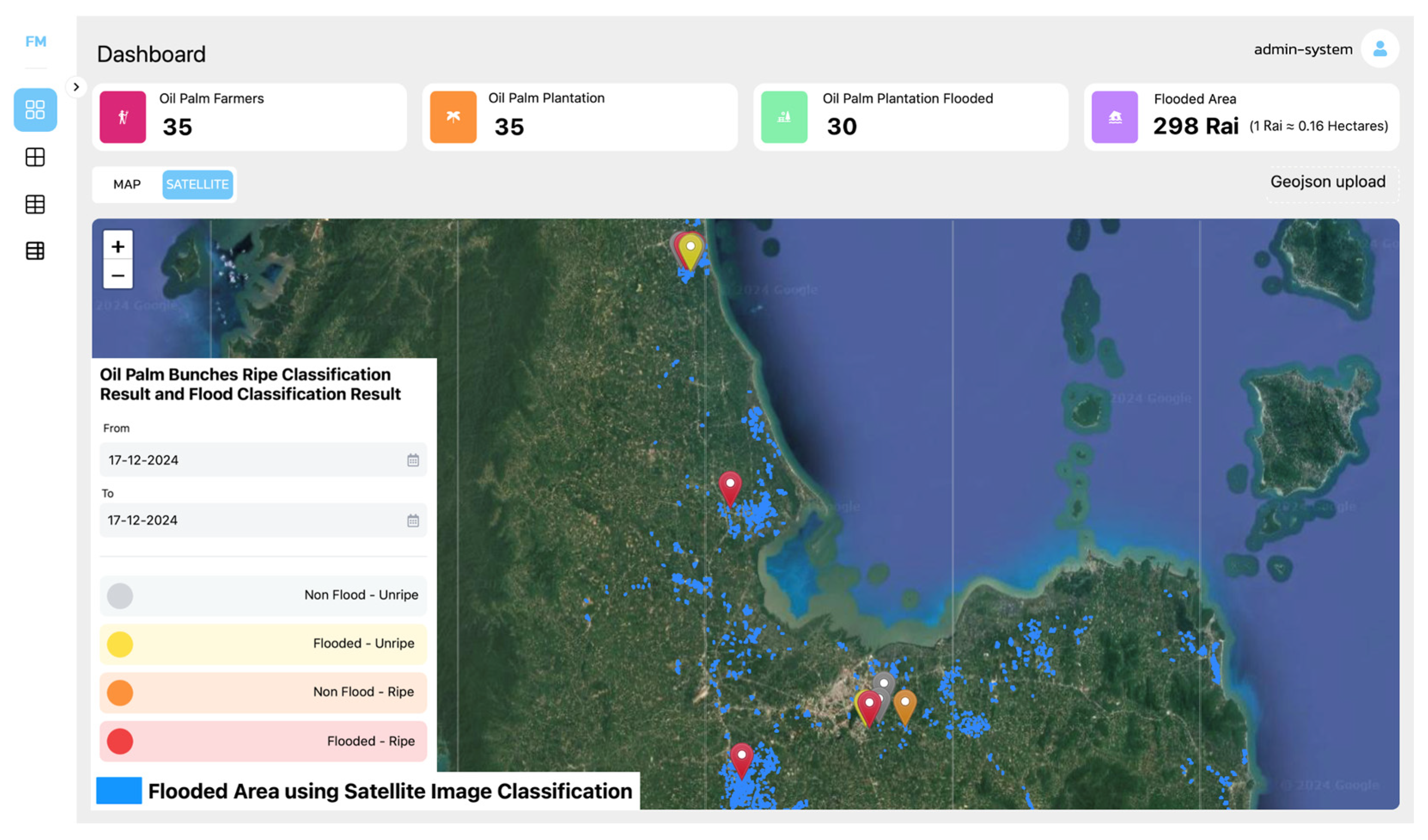The width and height of the screenshot is (1428, 840).
Task: Click the orange map marker pin
Action: [905, 705]
